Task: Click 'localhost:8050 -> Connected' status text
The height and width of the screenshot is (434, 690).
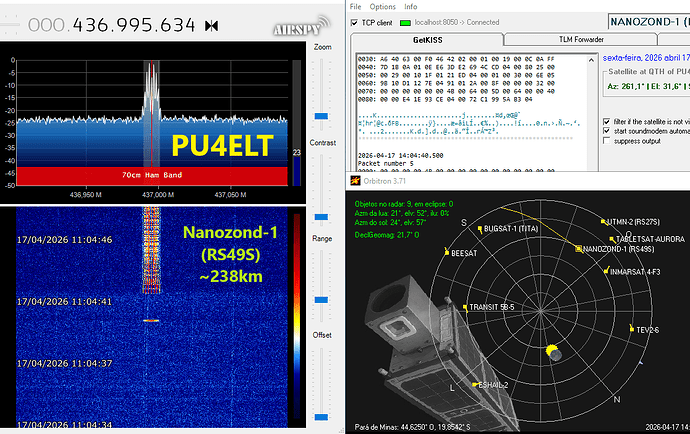Action: click(x=457, y=22)
